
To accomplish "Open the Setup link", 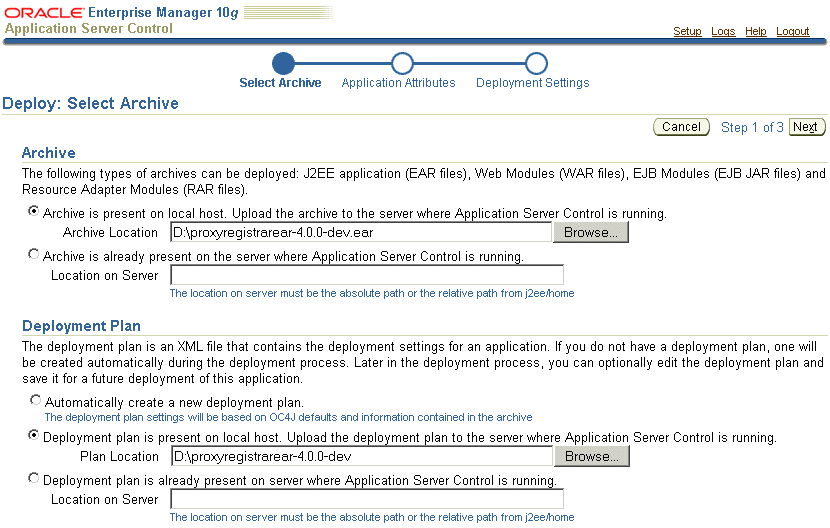I will [687, 31].
